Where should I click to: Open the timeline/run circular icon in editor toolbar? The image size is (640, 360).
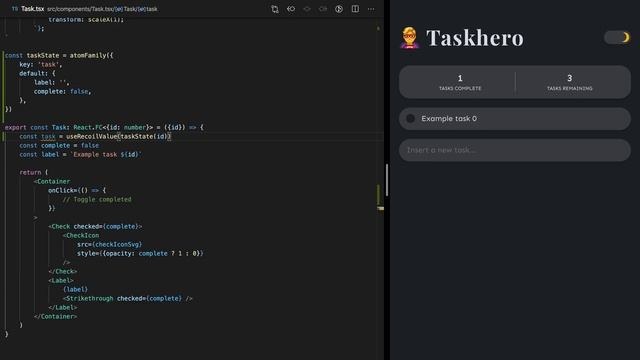tap(339, 9)
